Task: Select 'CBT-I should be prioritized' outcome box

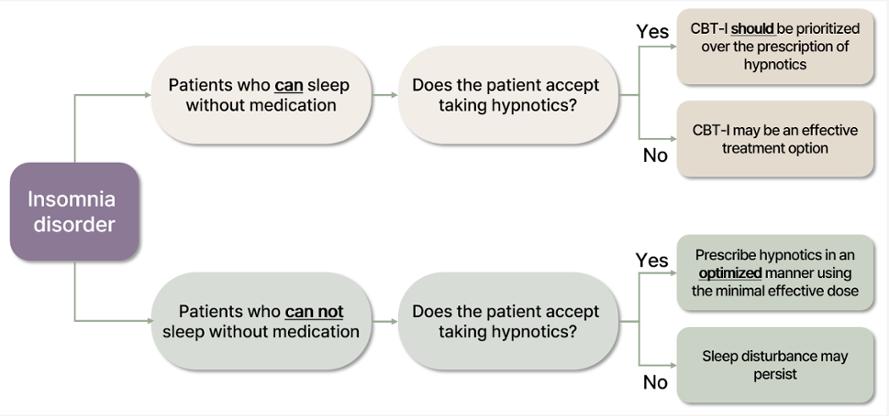Action: (x=775, y=46)
